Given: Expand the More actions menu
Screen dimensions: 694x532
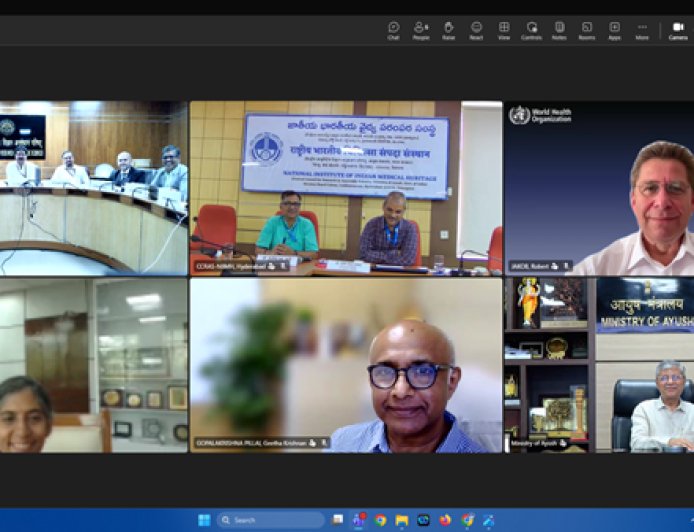Looking at the screenshot, I should [x=642, y=31].
